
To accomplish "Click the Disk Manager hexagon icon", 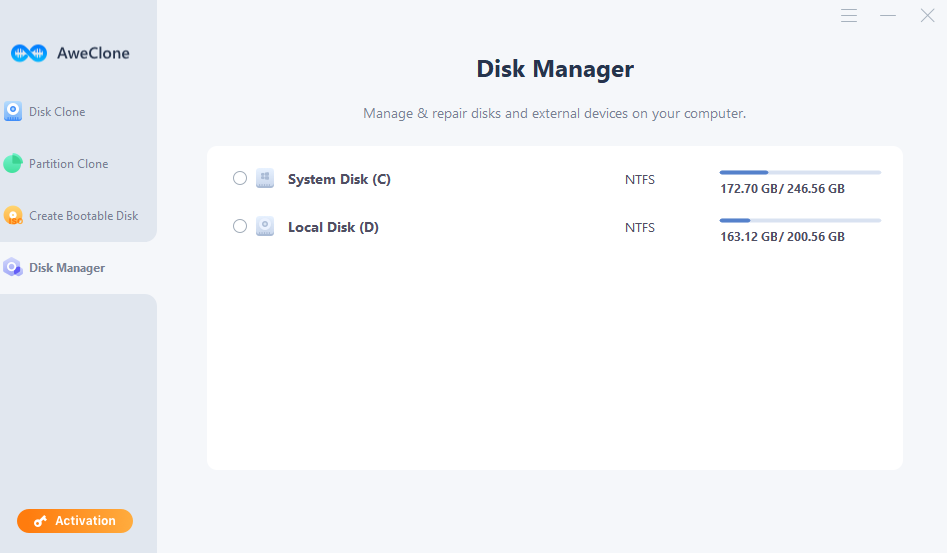I will pyautogui.click(x=13, y=267).
